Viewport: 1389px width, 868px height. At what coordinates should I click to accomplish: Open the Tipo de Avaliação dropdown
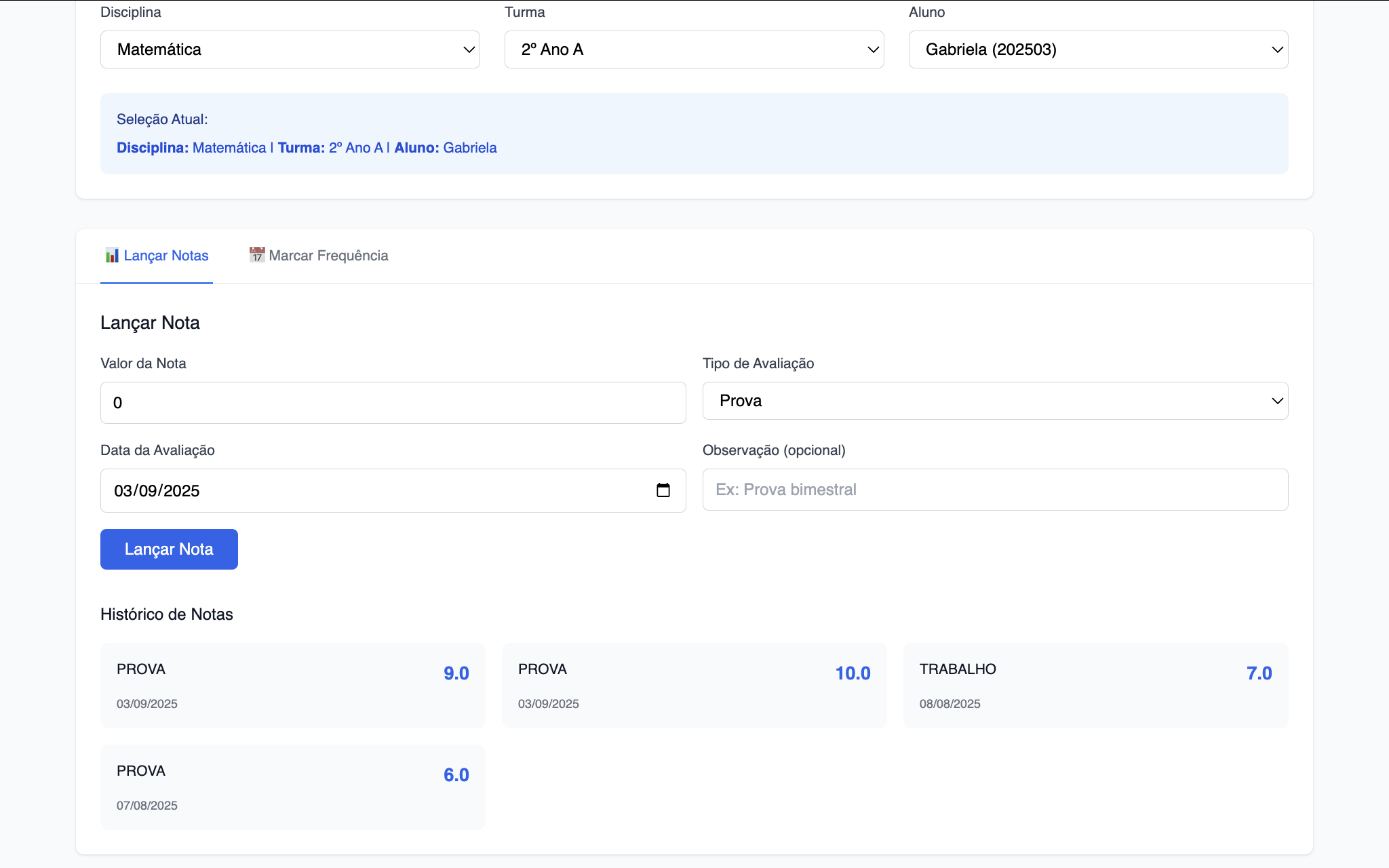click(994, 401)
